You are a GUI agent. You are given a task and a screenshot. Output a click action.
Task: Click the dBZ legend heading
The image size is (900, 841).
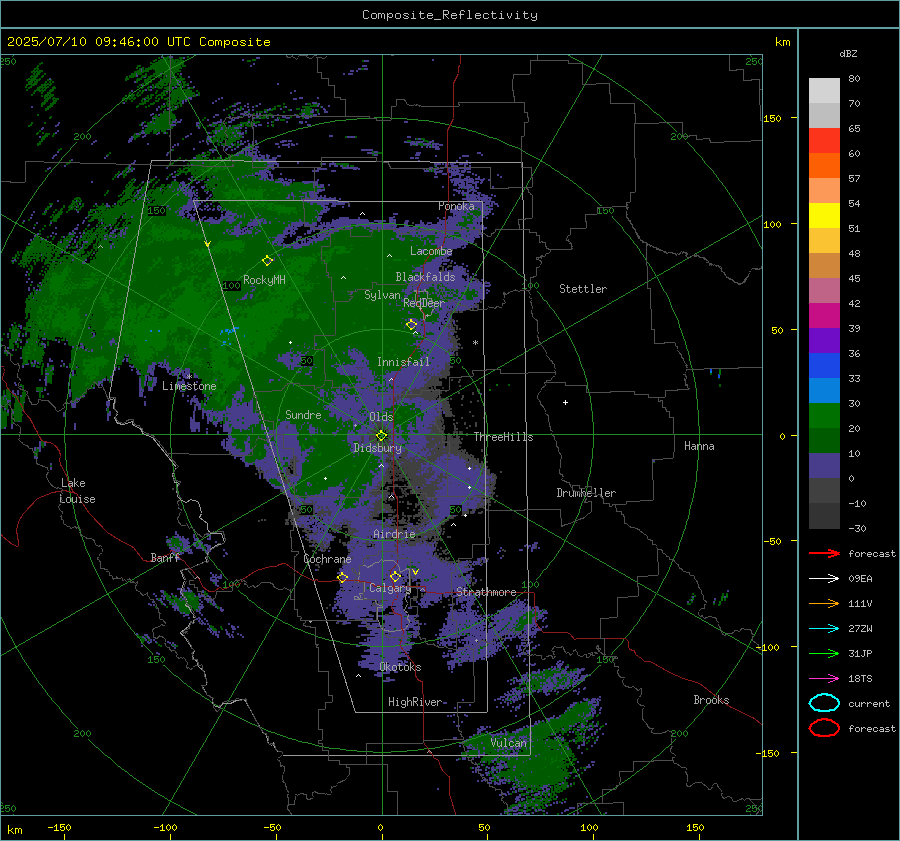click(x=848, y=53)
